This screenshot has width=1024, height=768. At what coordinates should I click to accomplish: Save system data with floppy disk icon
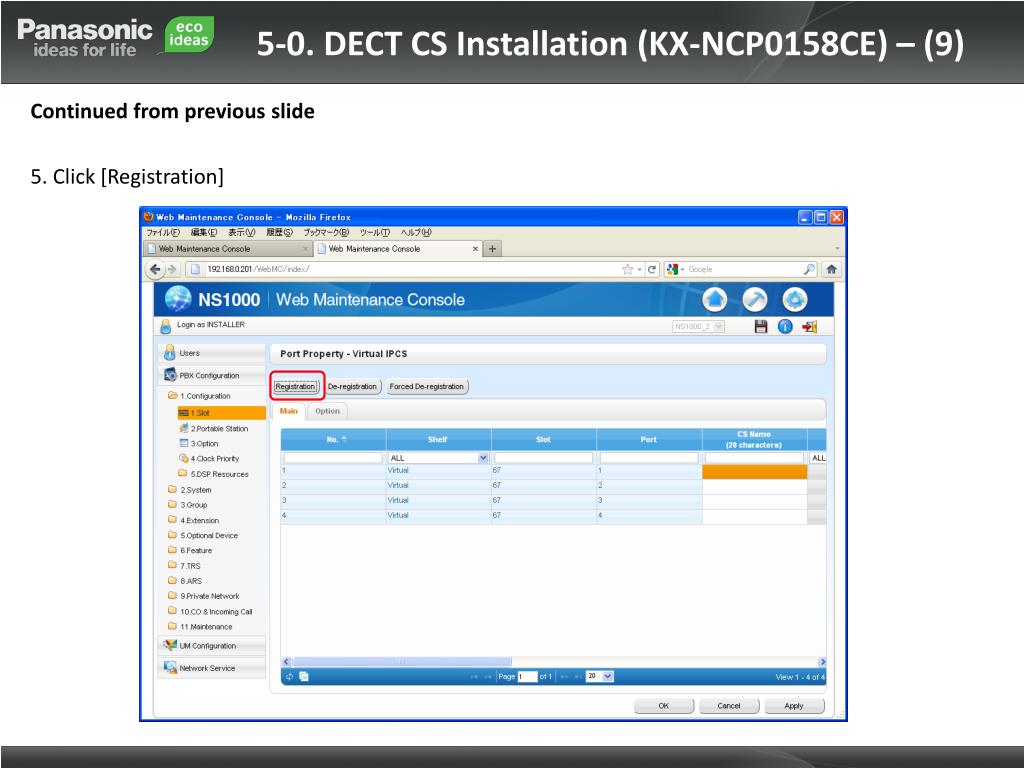pos(761,327)
